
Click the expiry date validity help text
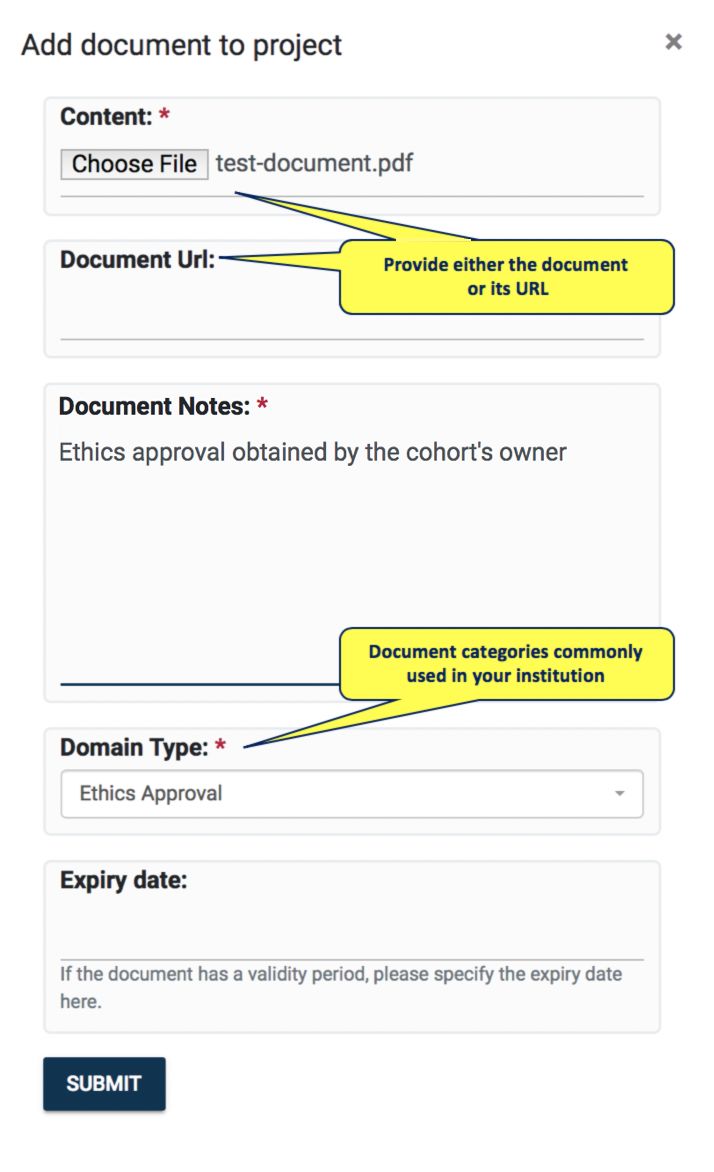point(340,987)
